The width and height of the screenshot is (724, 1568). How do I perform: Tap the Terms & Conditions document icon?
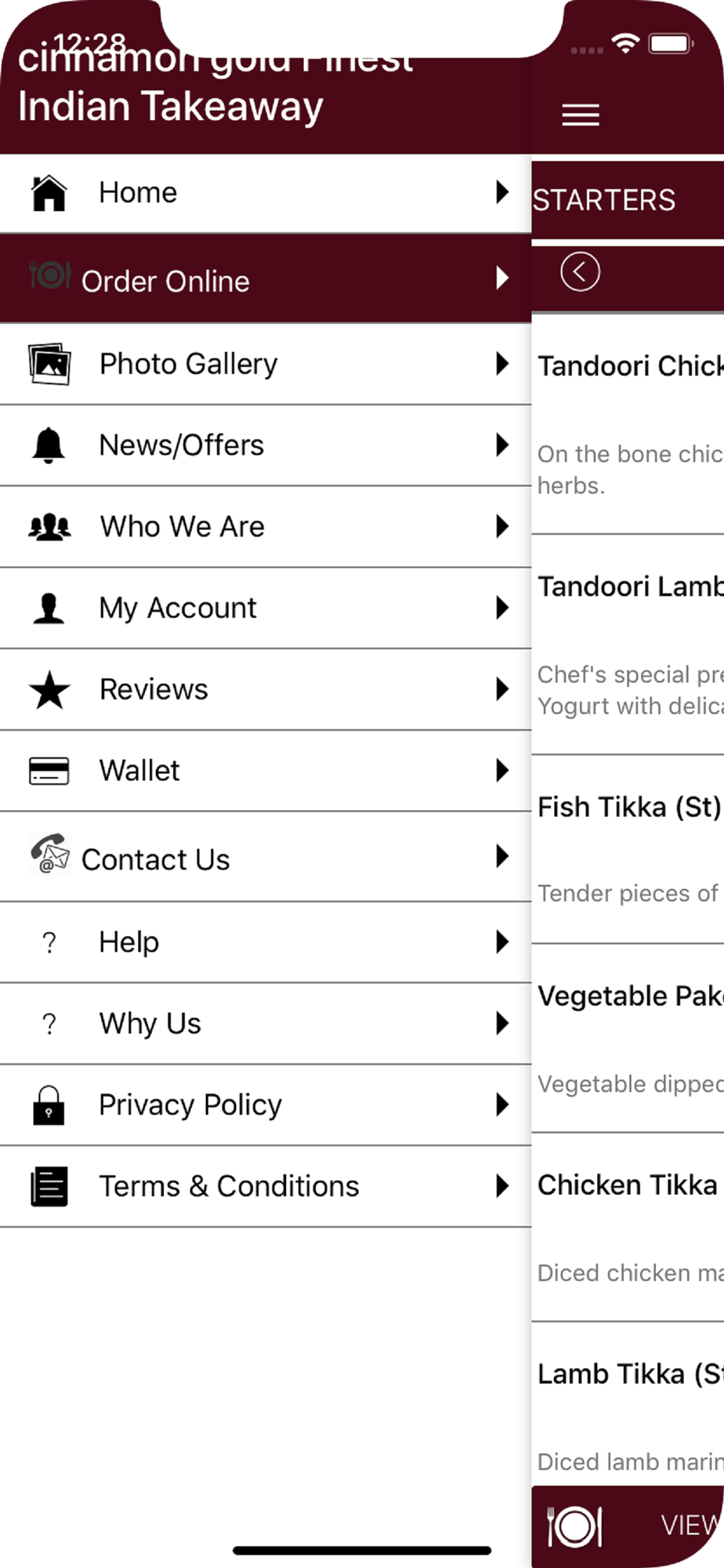click(49, 1186)
